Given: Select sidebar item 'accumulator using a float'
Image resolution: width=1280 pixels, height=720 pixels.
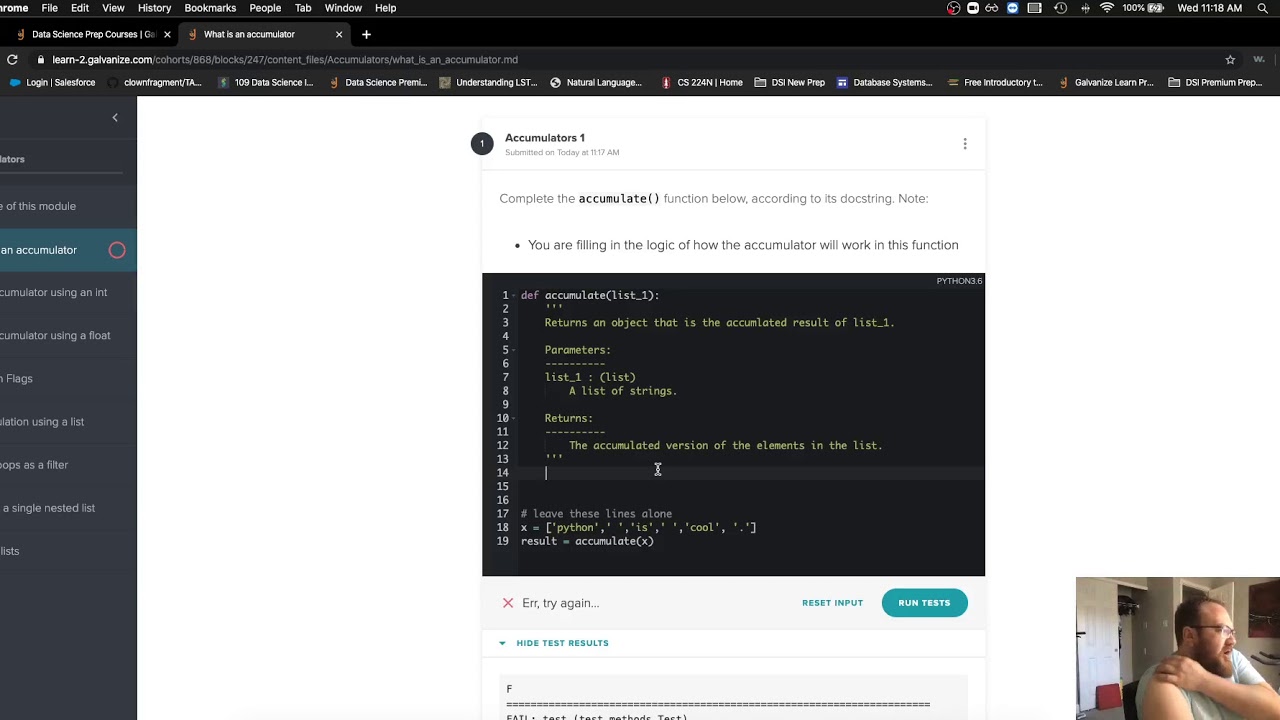Looking at the screenshot, I should [55, 335].
